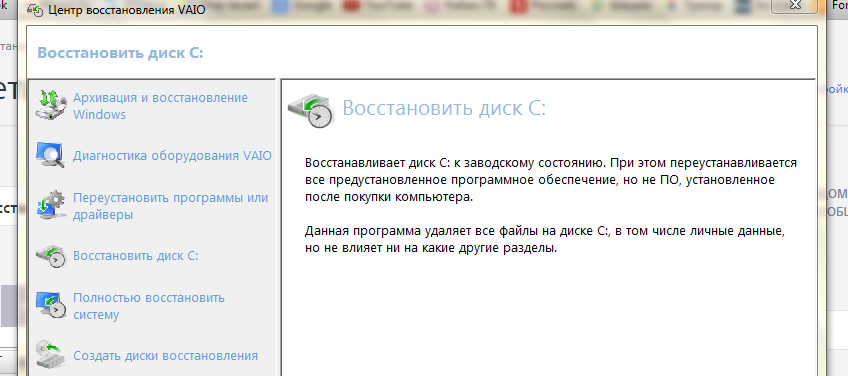The height and width of the screenshot is (376, 848).
Task: Click the Windows backup and restore icon
Action: pos(51,104)
